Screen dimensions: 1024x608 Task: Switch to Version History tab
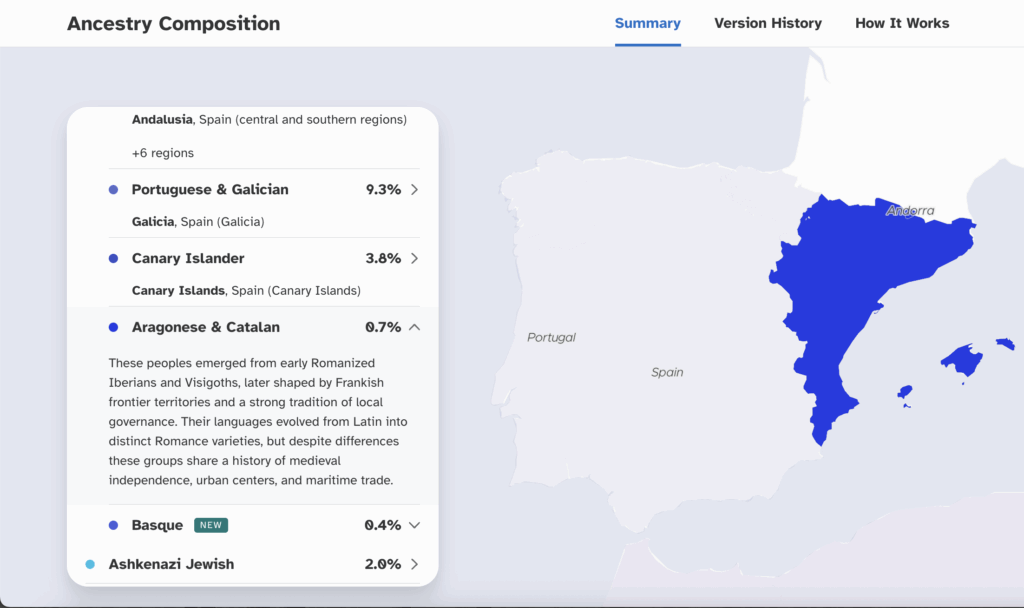coord(767,23)
